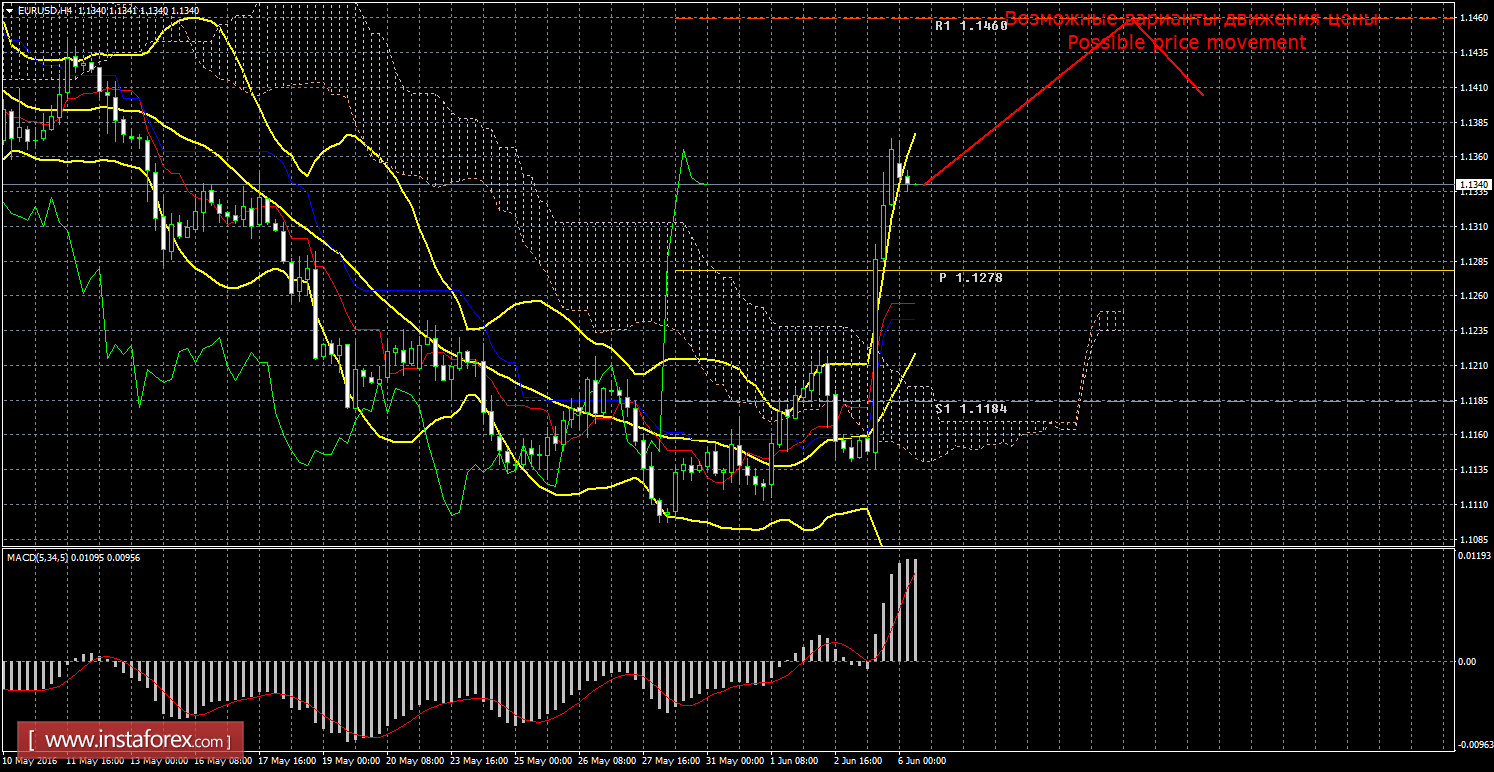
Task: Select the S1 1.1184 support label
Action: tap(971, 408)
